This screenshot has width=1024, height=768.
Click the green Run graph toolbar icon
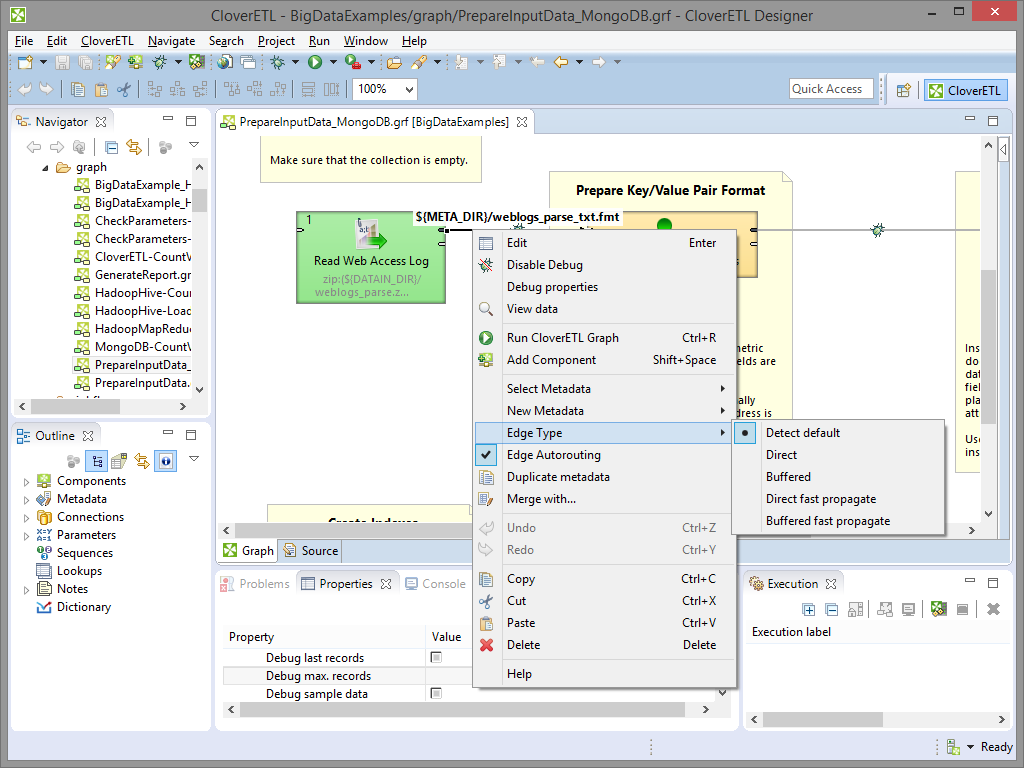315,62
